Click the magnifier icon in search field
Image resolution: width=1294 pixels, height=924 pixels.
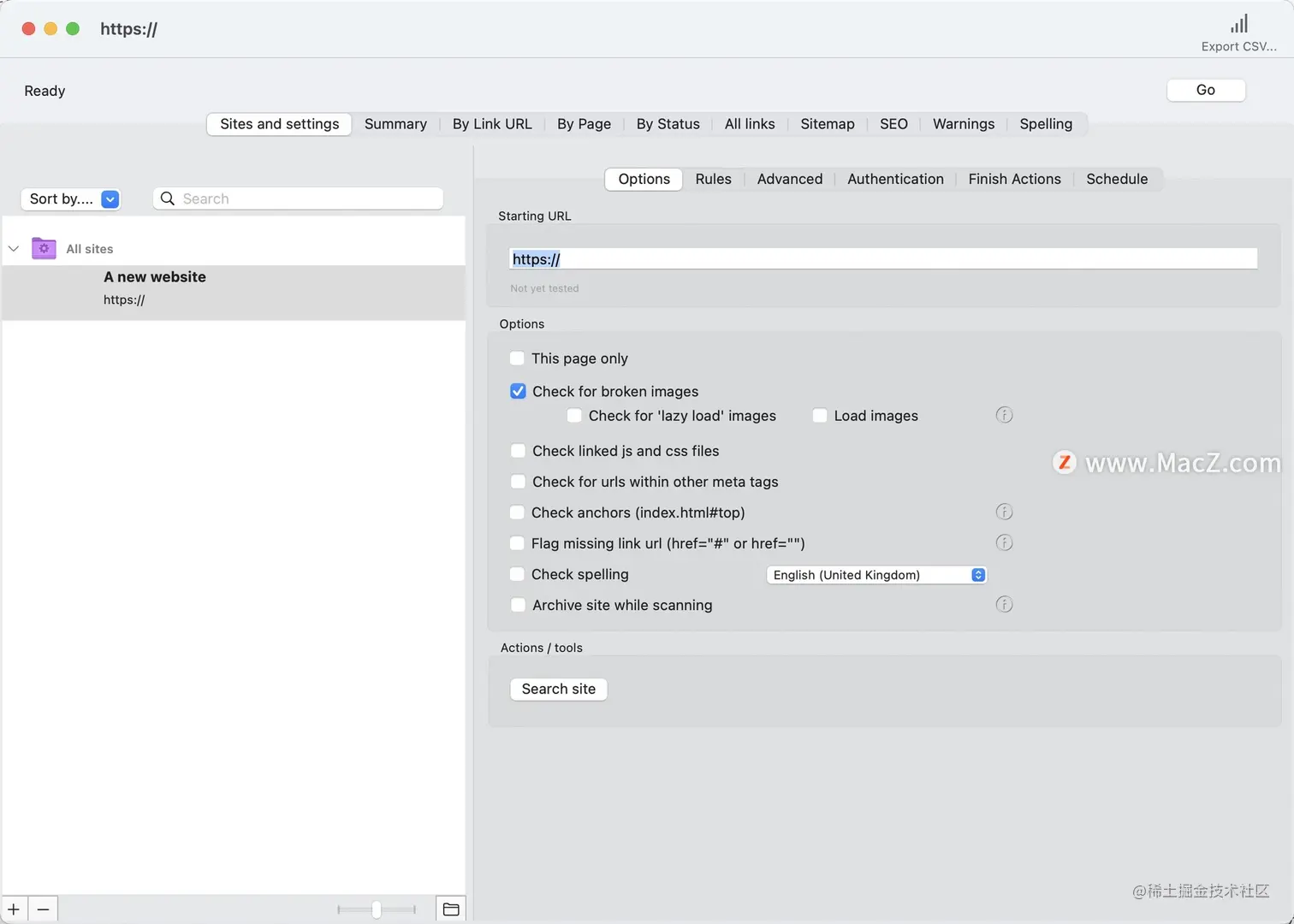tap(168, 198)
